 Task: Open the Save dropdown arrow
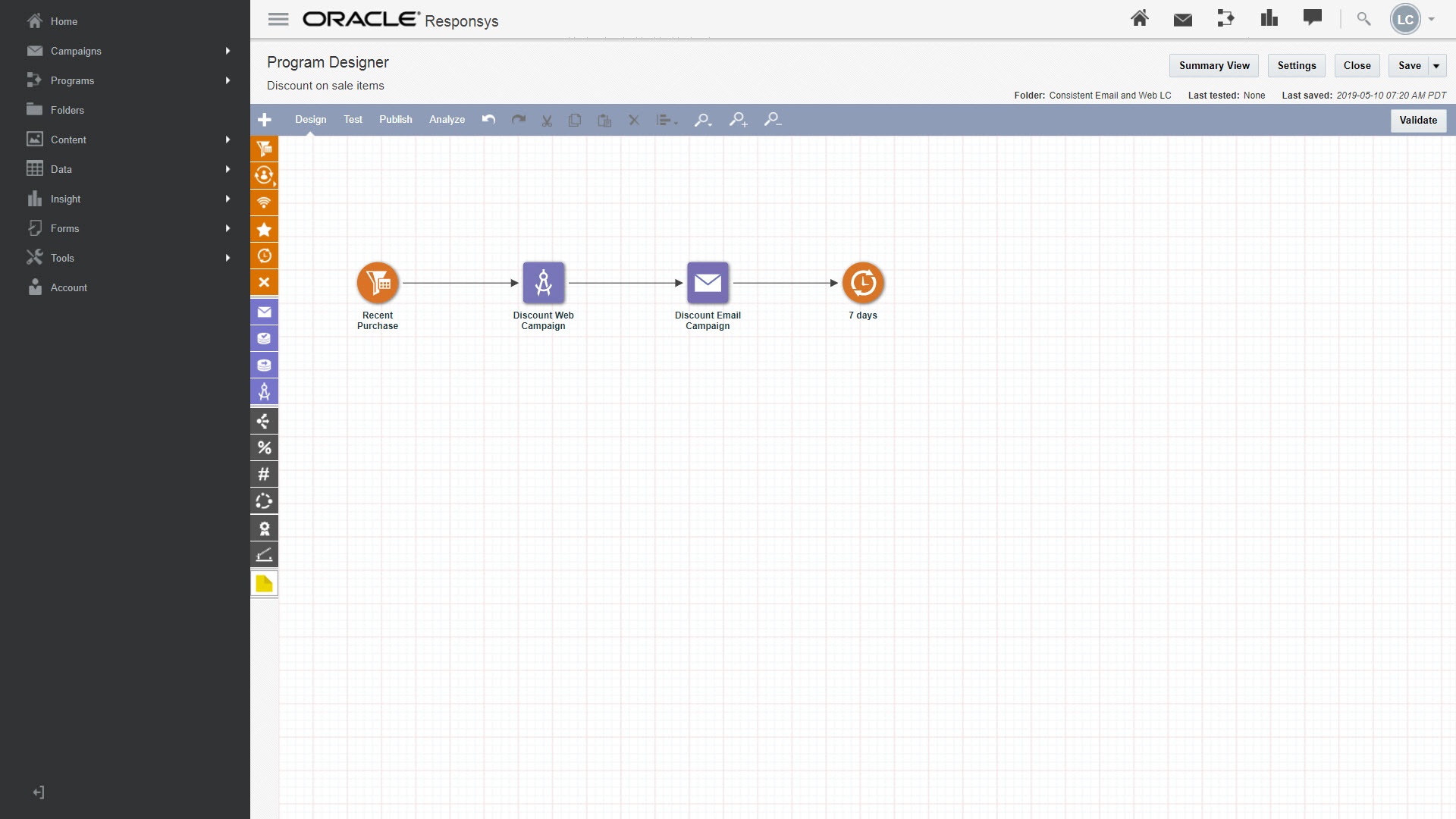point(1436,66)
